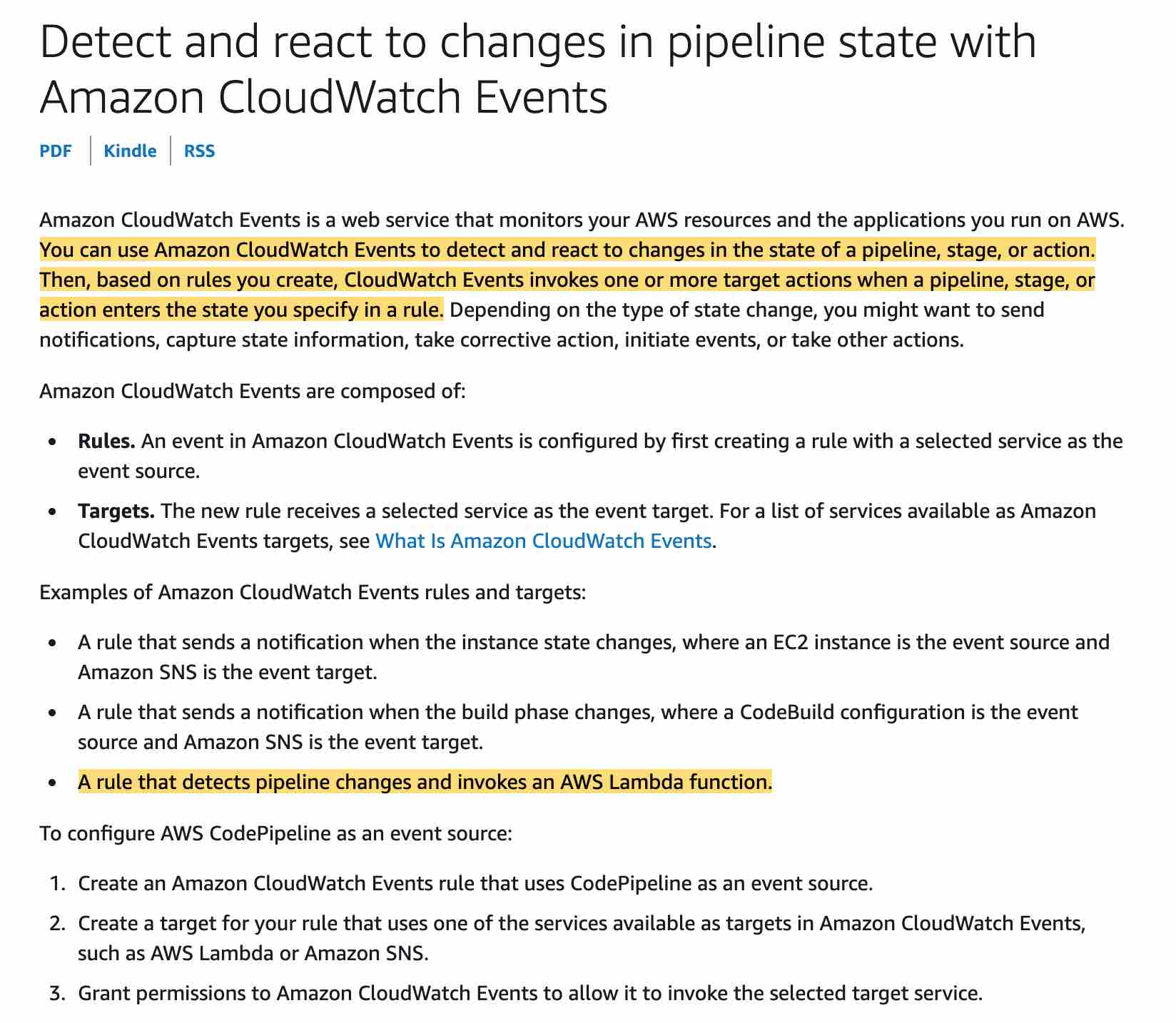The height and width of the screenshot is (1023, 1176).
Task: Click step 1 about creating a rule
Action: click(475, 884)
